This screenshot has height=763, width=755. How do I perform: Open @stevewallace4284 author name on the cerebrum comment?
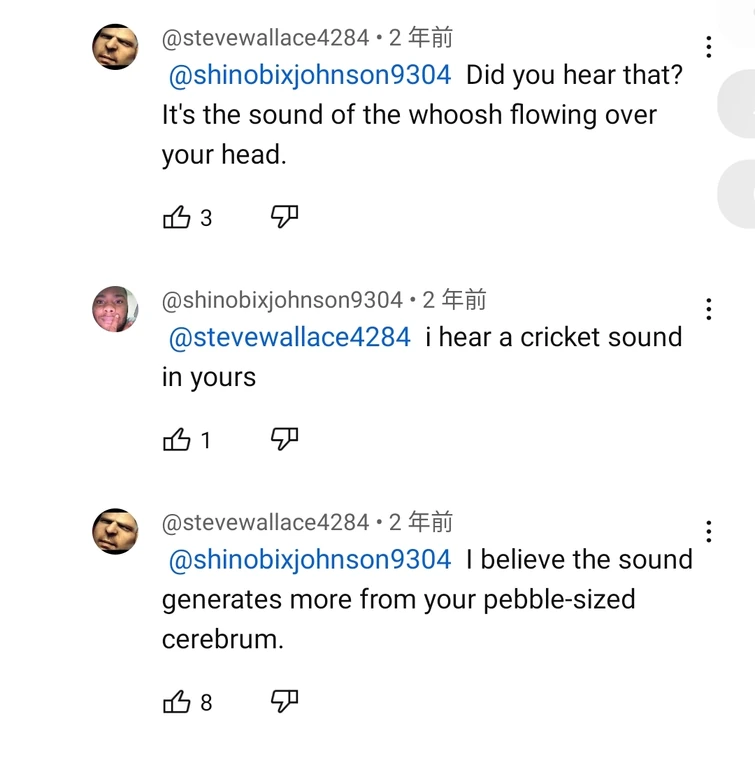click(x=265, y=522)
